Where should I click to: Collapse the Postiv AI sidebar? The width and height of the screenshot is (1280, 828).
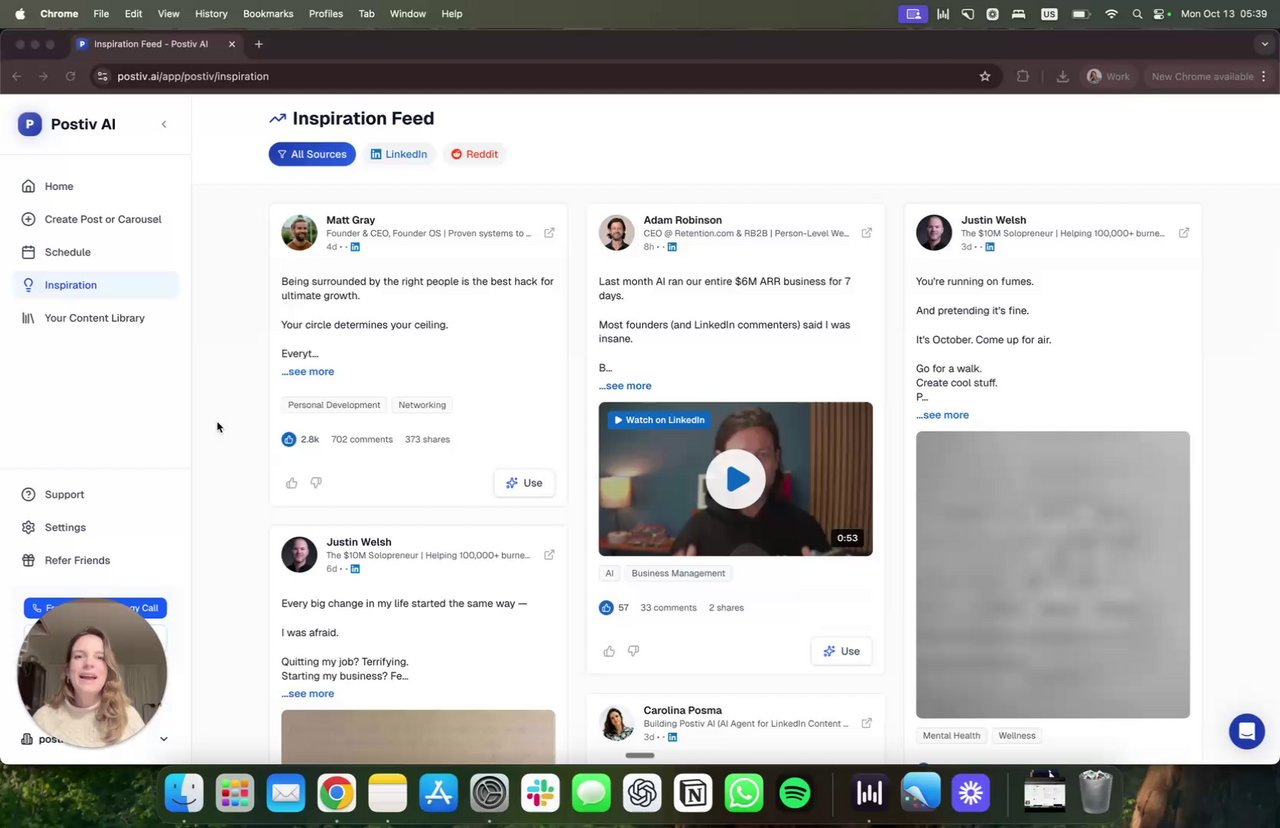point(164,124)
